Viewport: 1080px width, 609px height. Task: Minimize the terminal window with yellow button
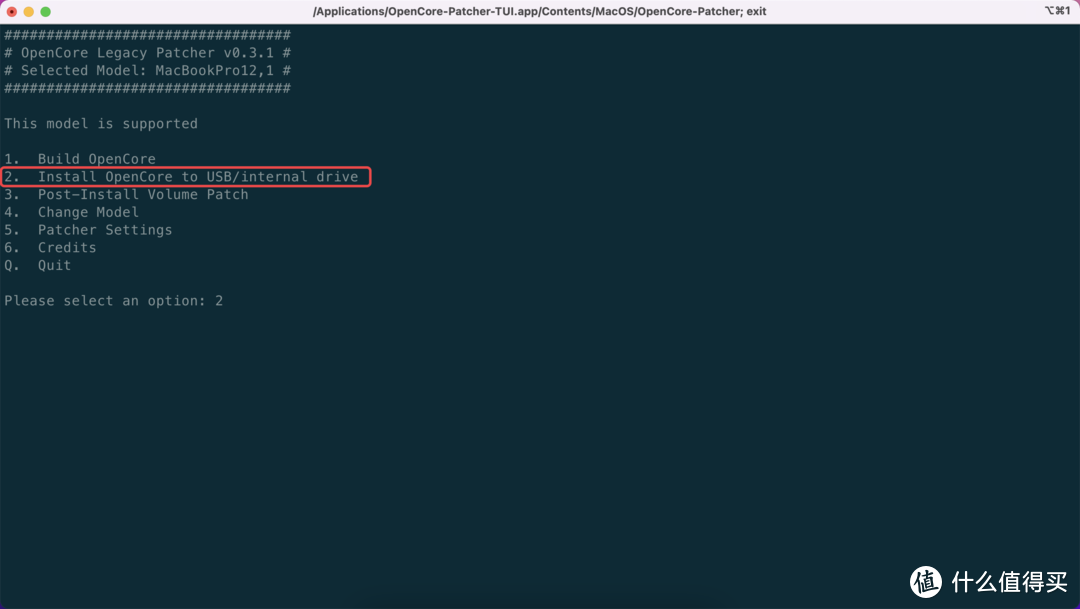click(28, 12)
